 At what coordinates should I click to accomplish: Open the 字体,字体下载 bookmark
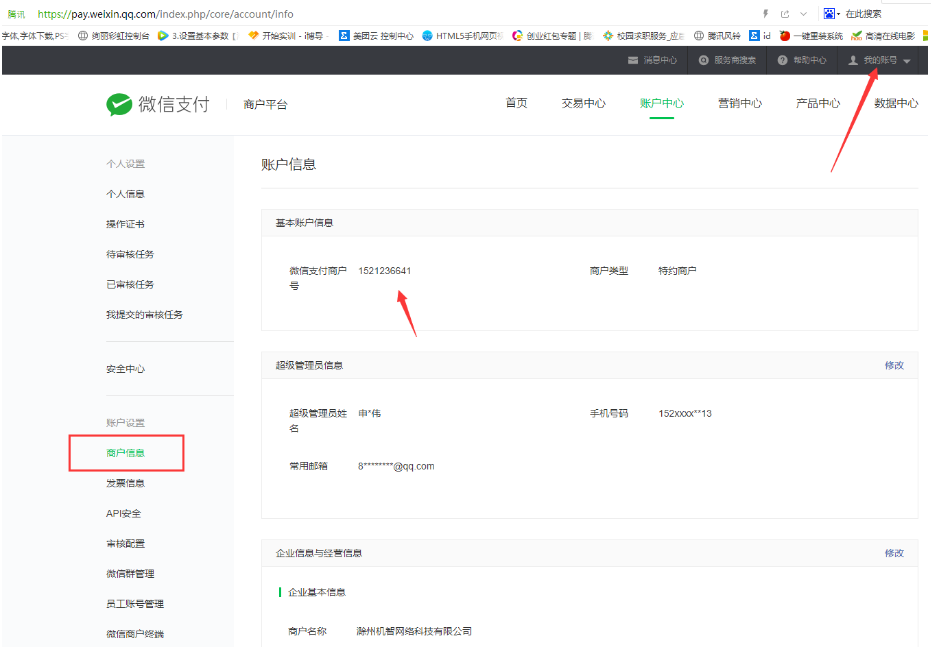(x=34, y=36)
